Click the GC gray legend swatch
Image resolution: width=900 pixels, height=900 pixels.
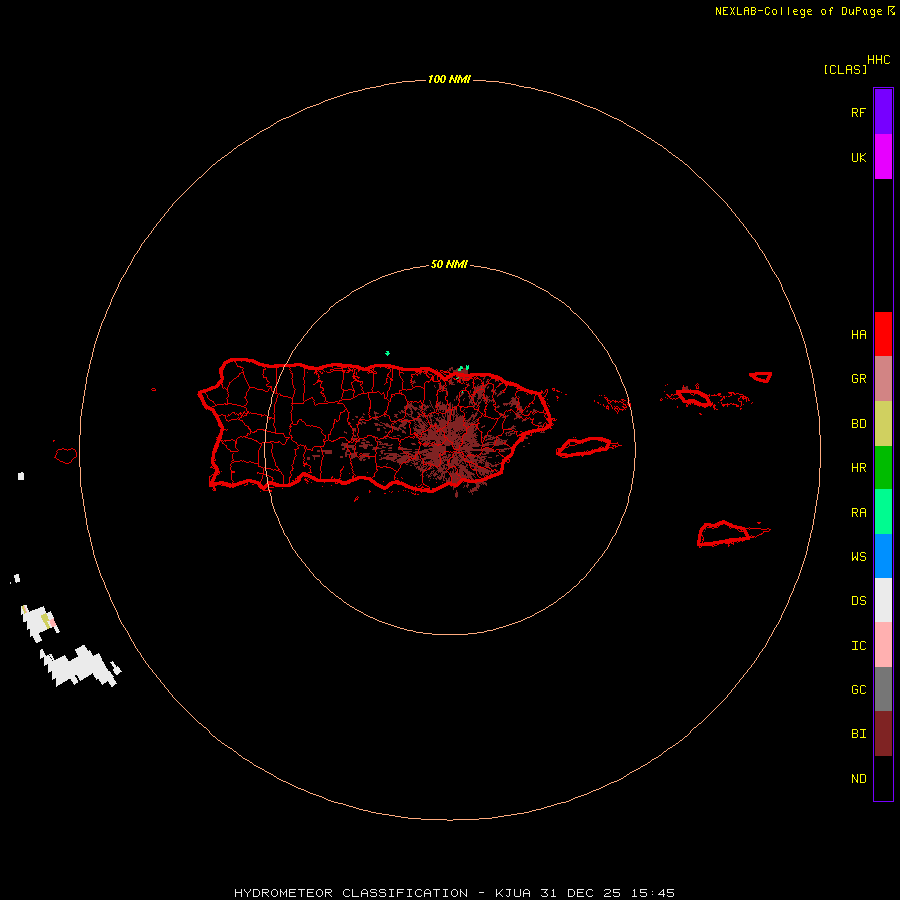[883, 689]
